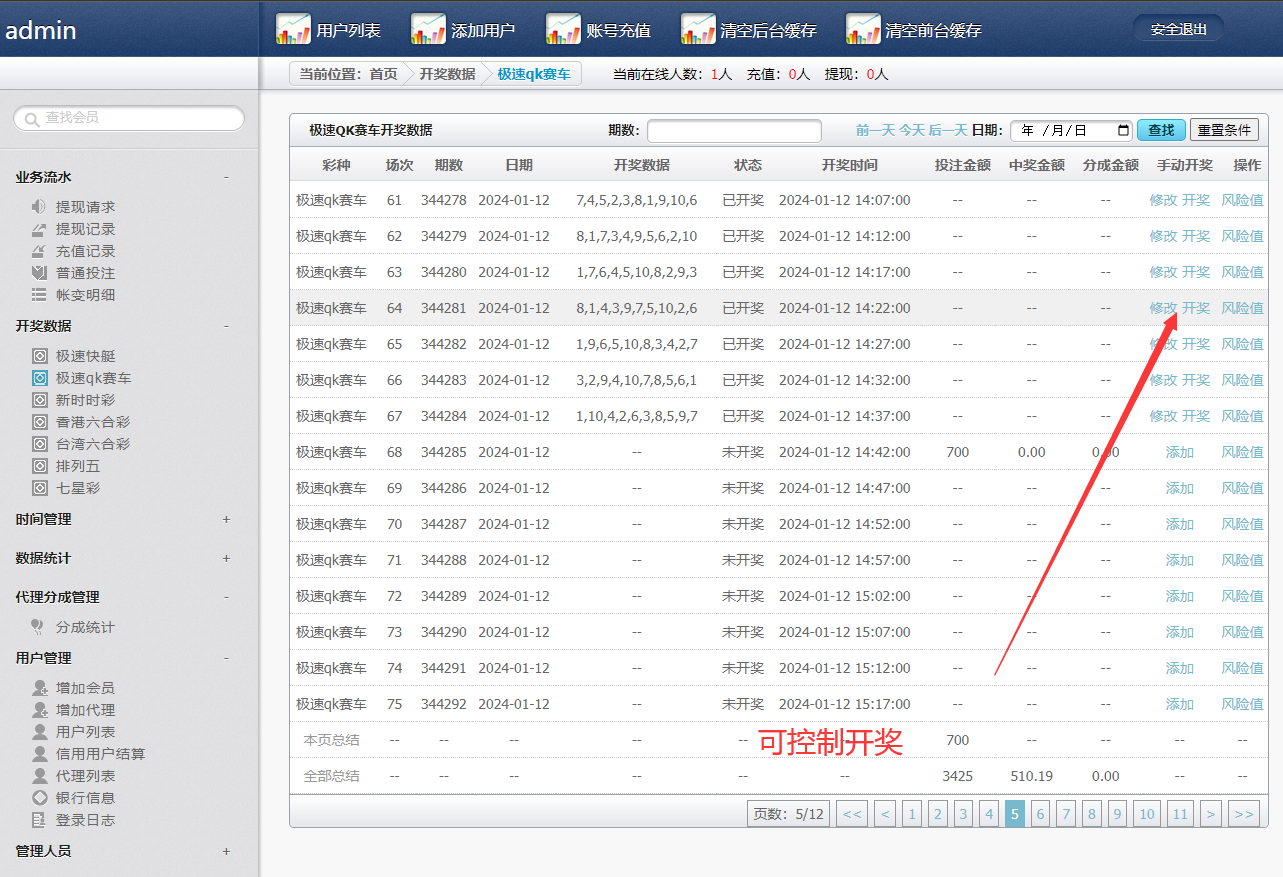The image size is (1283, 877).
Task: Expand the 数据统计 sidebar section
Action: click(x=226, y=558)
